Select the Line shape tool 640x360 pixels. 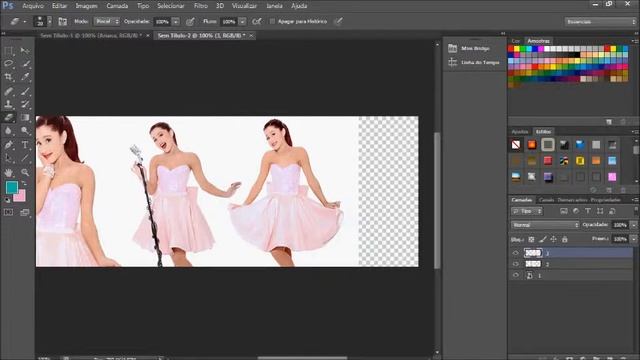point(25,158)
